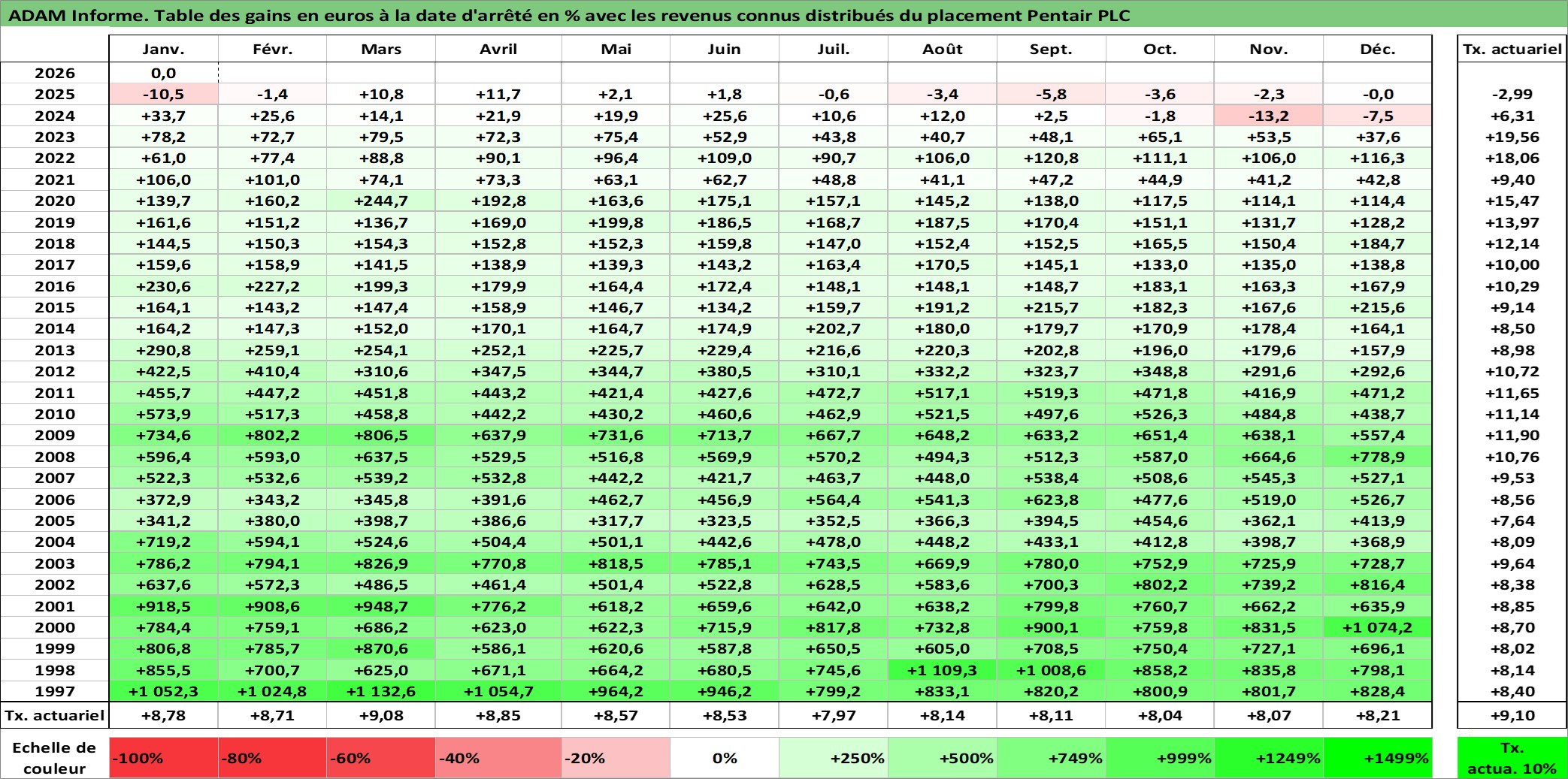1568x779 pixels.
Task: Select value -7,5 in Déc. 2024
Action: click(1378, 116)
